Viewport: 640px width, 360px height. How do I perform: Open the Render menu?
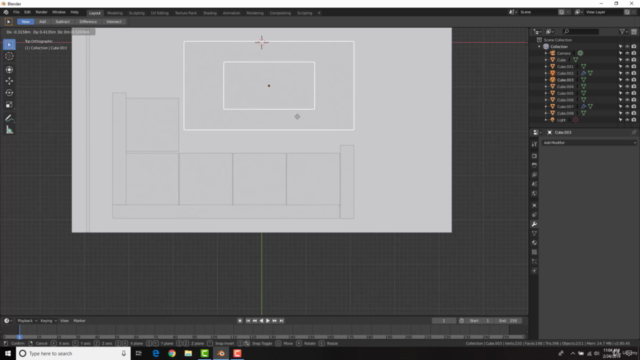(x=41, y=13)
